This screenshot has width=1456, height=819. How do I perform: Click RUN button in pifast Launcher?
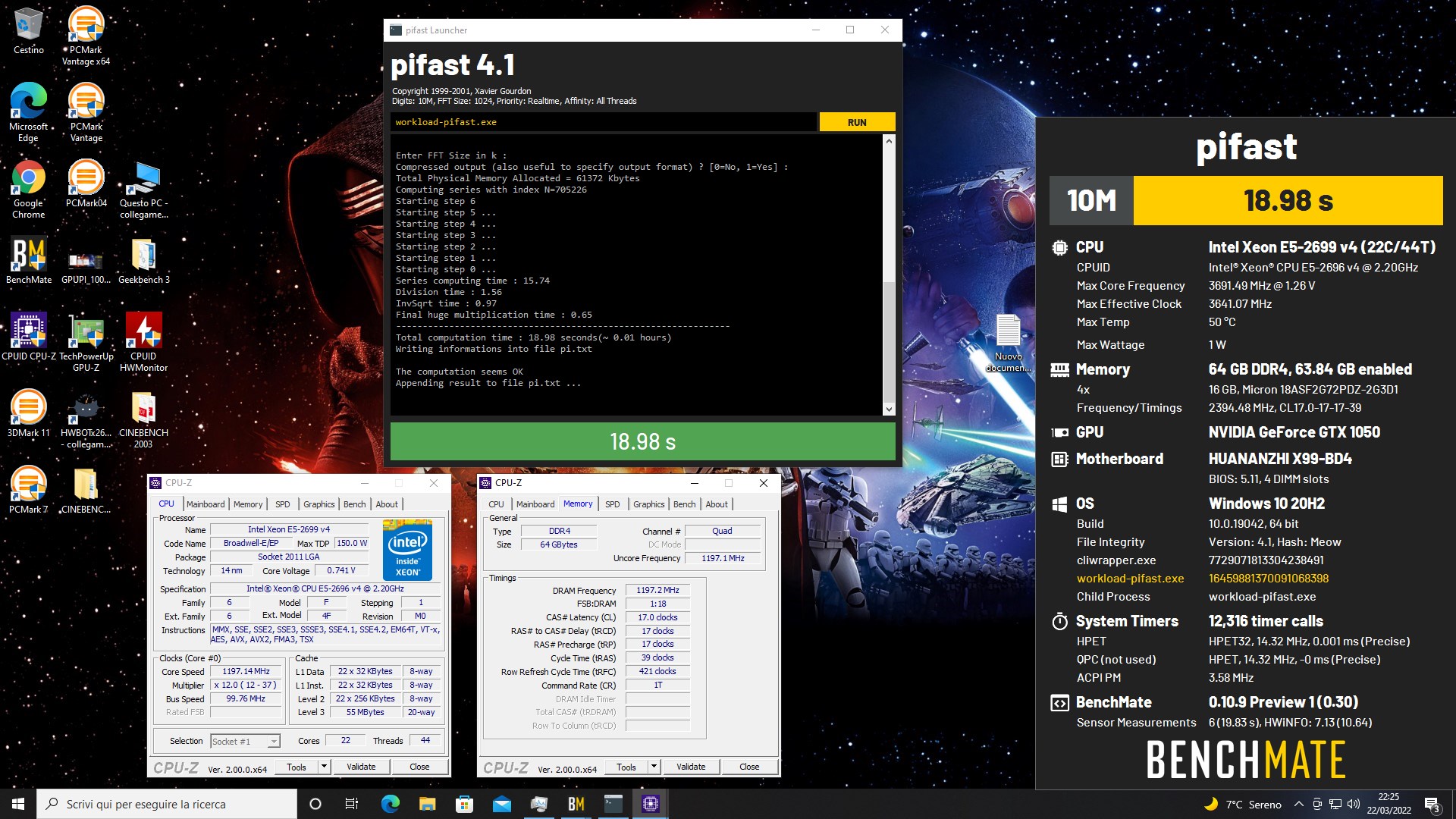tap(857, 122)
